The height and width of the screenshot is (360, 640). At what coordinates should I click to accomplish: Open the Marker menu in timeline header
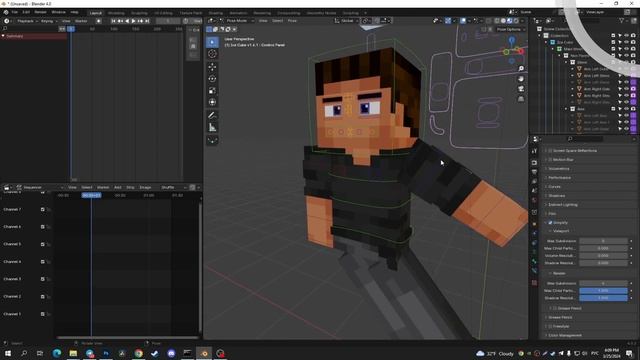pyautogui.click(x=81, y=21)
